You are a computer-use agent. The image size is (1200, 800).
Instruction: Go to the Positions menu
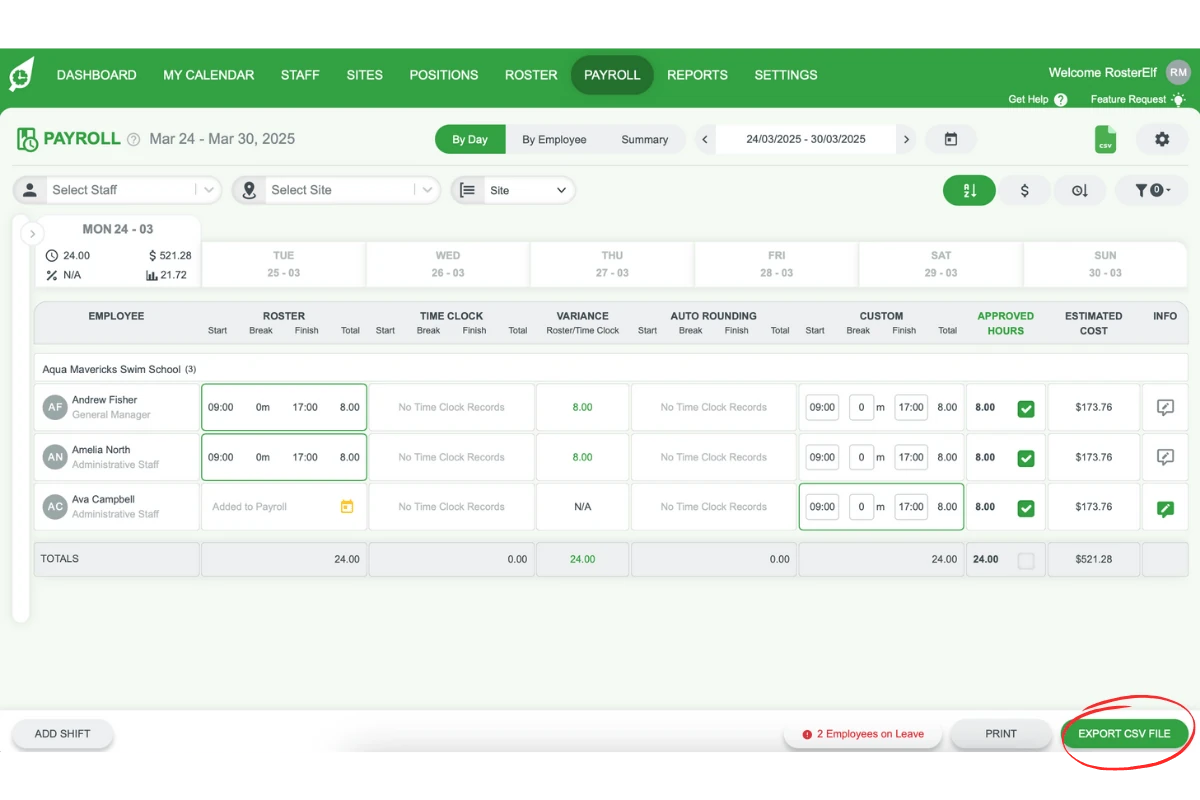tap(444, 75)
